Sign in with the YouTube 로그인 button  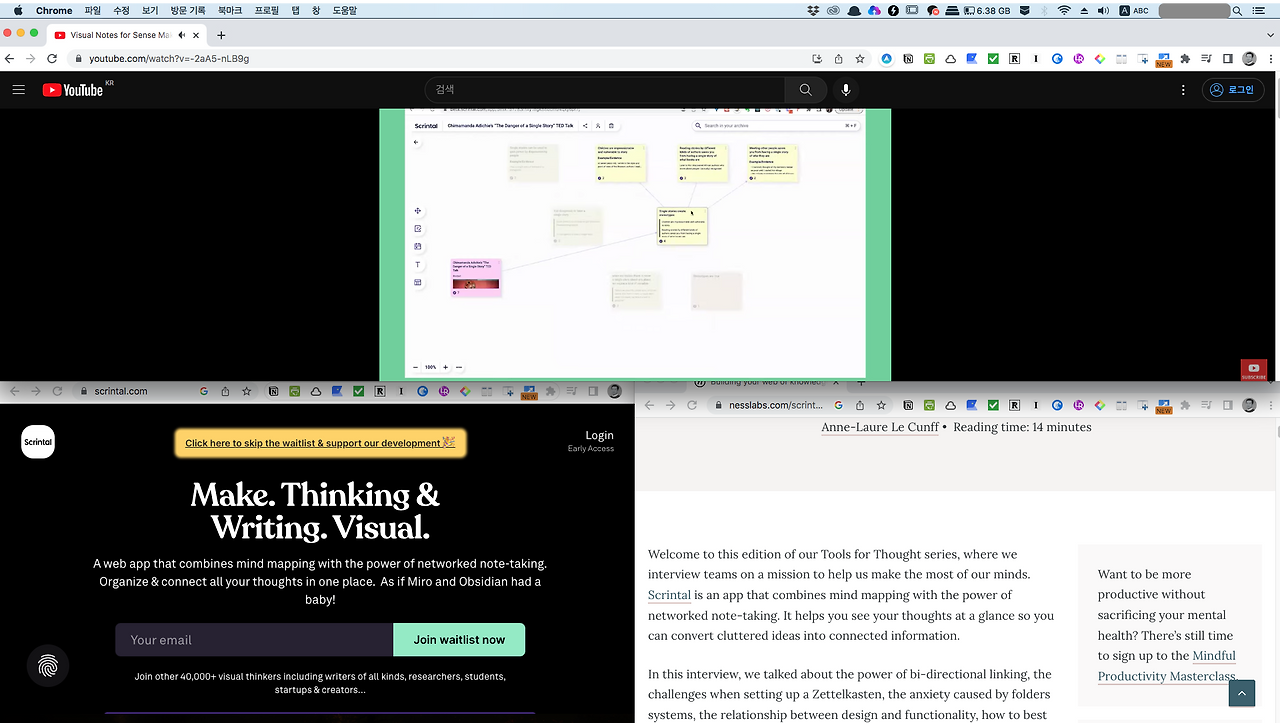coord(1232,89)
